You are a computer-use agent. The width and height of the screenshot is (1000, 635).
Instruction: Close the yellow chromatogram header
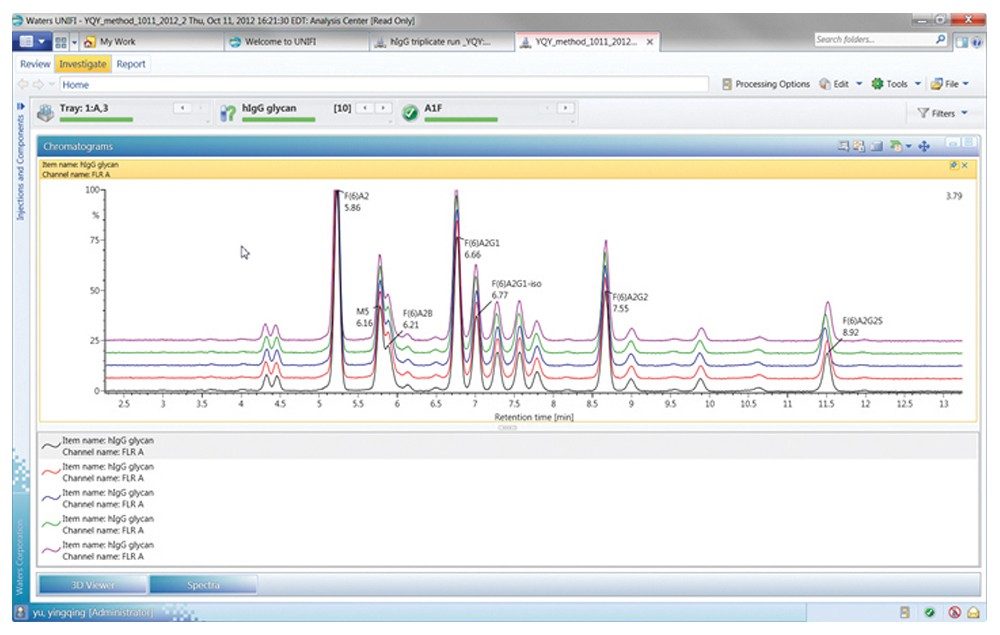click(964, 165)
